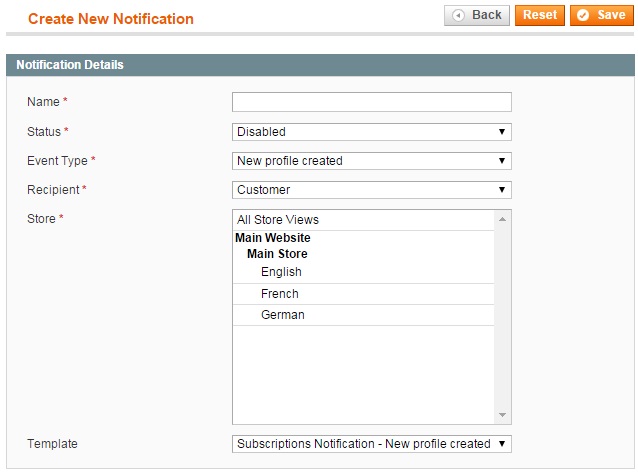Open the Template dropdown
Image resolution: width=638 pixels, height=472 pixels.
click(371, 444)
